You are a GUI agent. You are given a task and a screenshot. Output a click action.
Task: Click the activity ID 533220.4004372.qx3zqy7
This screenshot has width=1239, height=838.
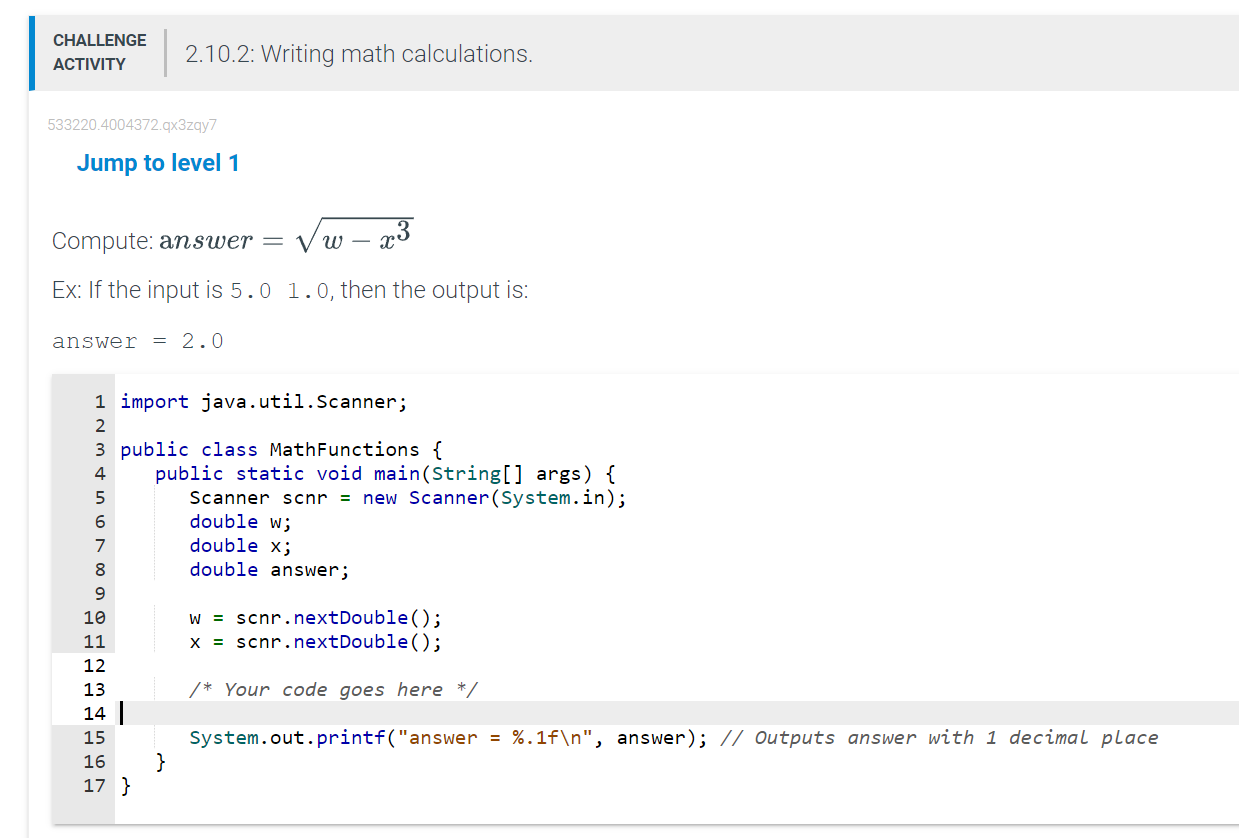click(133, 125)
